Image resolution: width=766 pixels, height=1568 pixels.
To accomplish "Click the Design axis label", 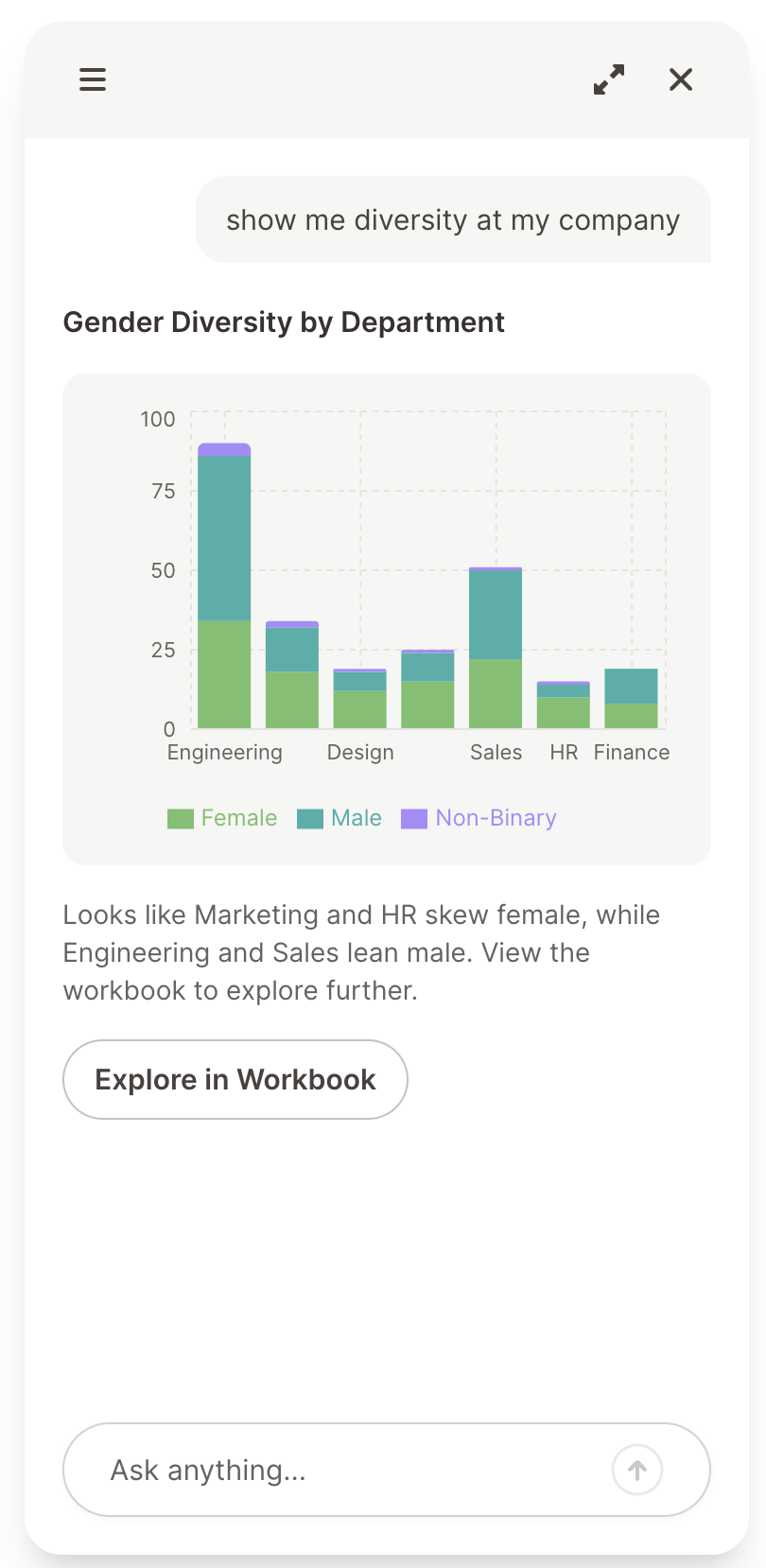I will point(360,753).
